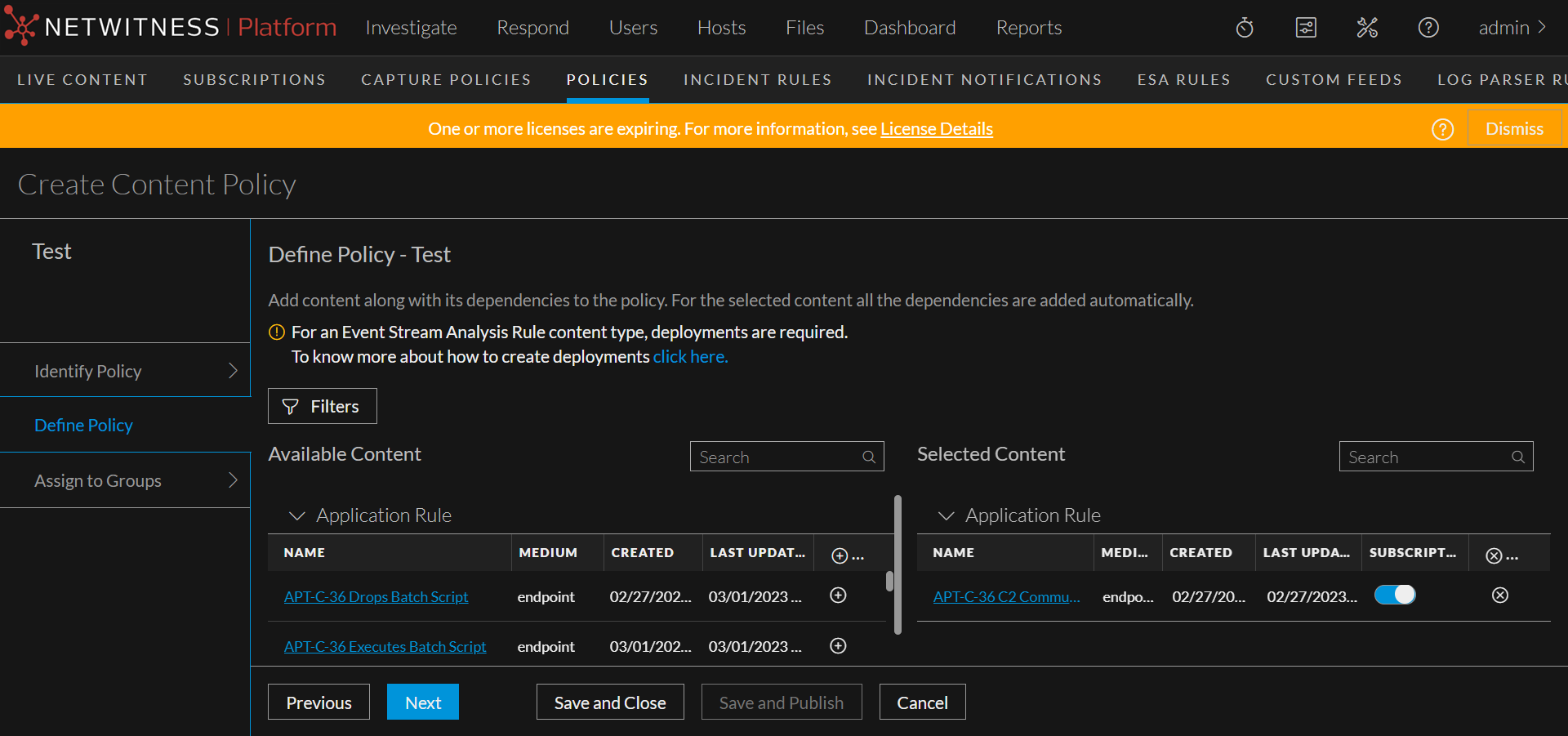Click the Available Content vertical scrollbar
This screenshot has width=1568, height=736.
click(x=898, y=564)
